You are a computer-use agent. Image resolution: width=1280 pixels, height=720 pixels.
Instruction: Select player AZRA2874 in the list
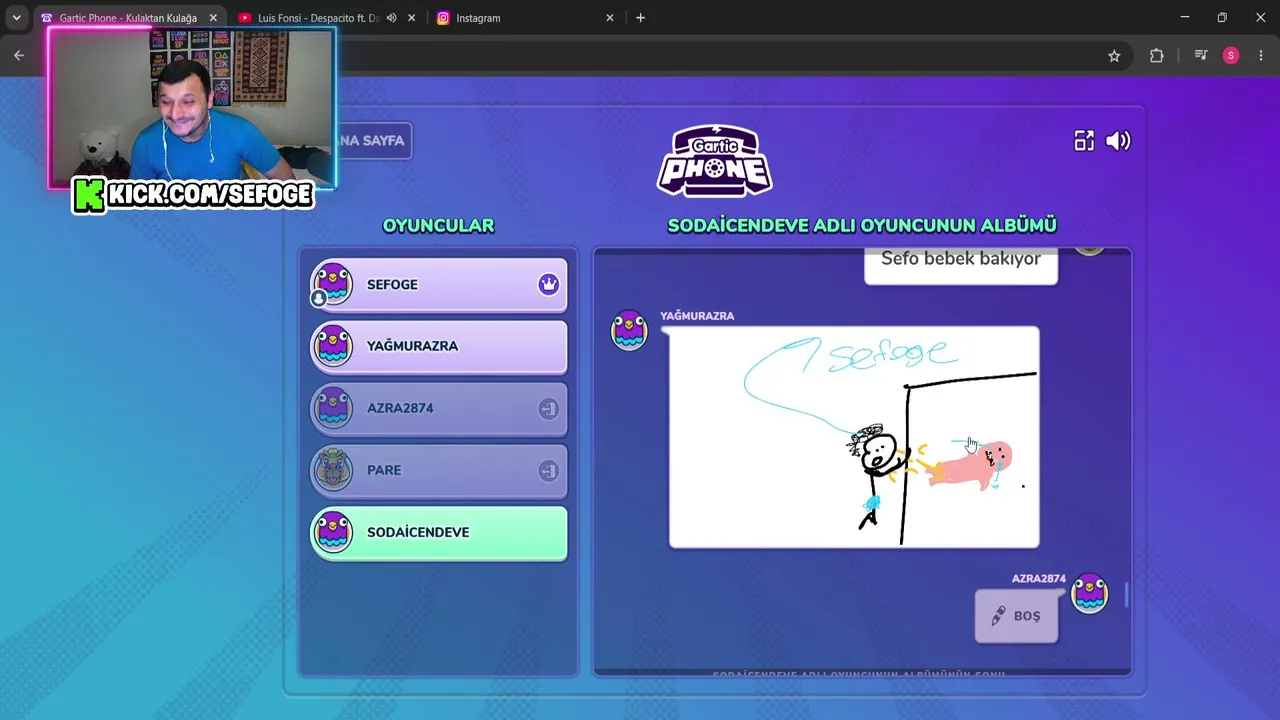tap(438, 409)
